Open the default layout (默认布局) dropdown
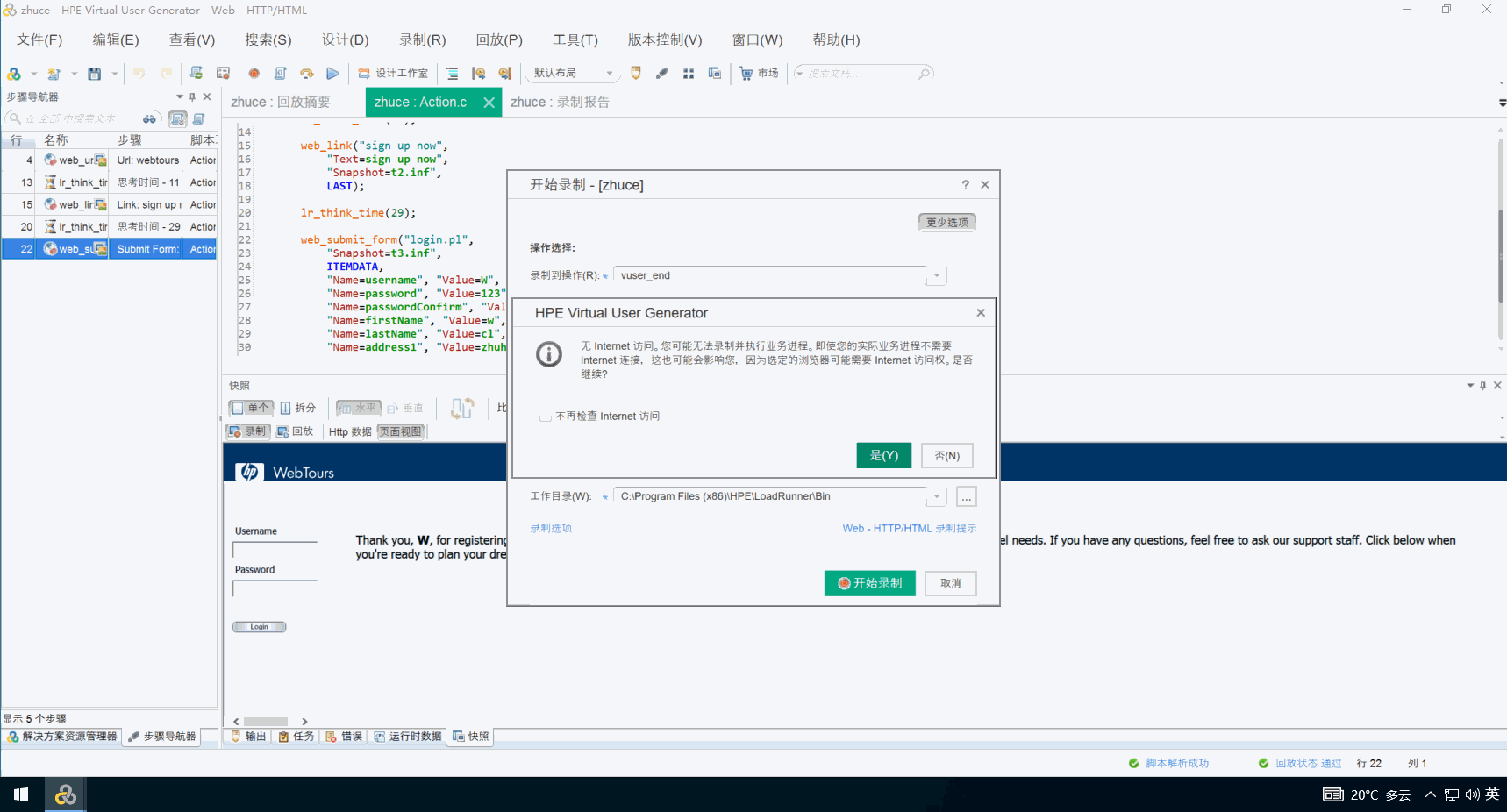Image resolution: width=1507 pixels, height=812 pixels. (x=573, y=74)
